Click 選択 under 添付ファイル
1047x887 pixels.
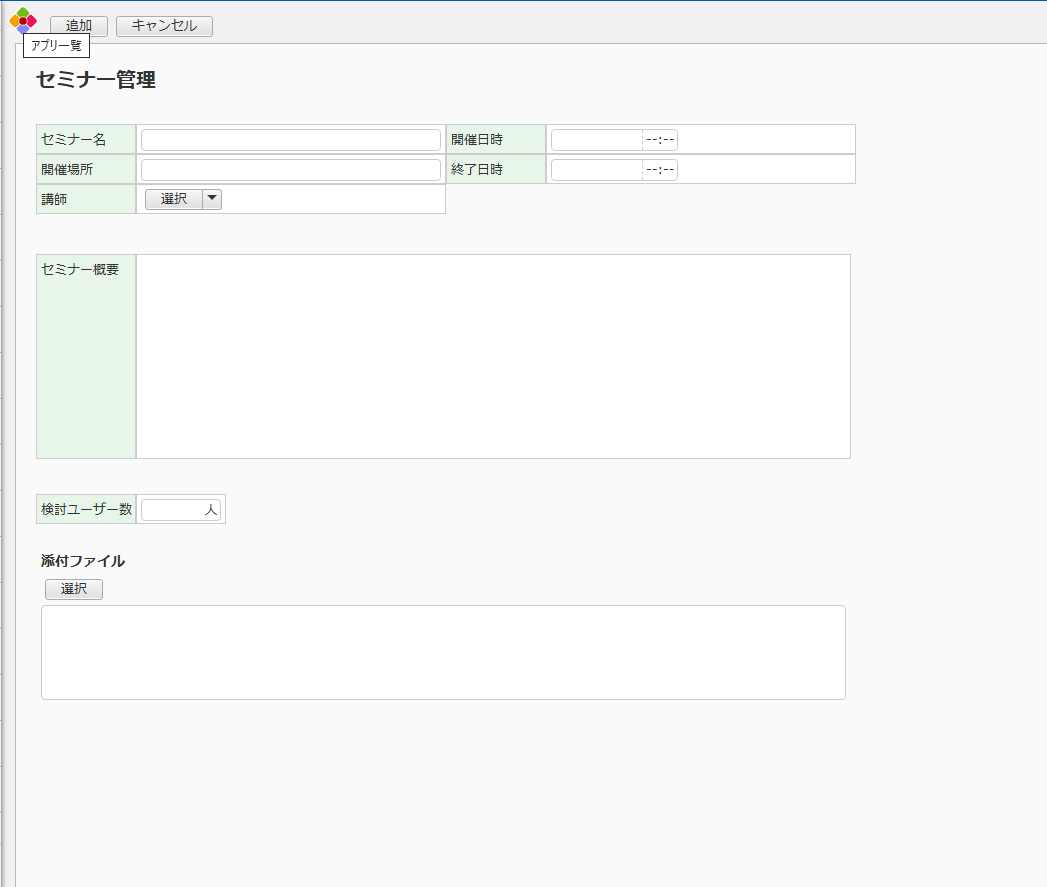click(x=74, y=589)
